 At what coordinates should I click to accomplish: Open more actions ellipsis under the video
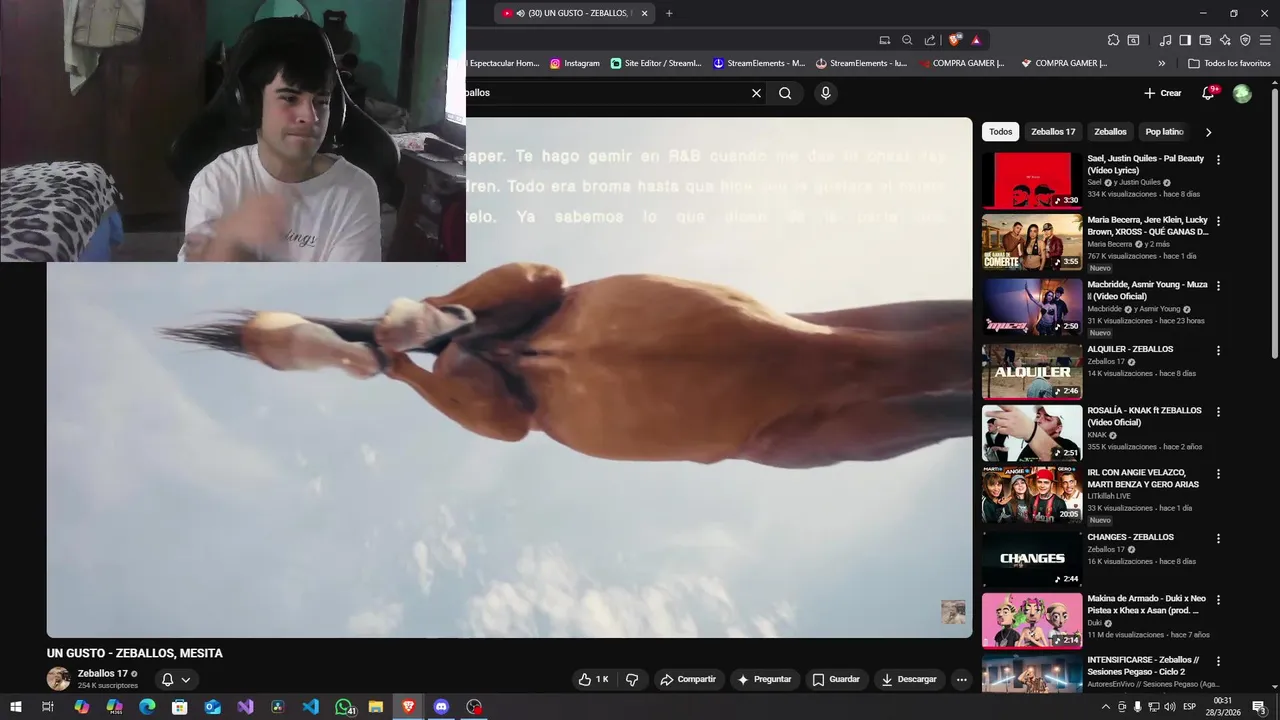pos(961,679)
